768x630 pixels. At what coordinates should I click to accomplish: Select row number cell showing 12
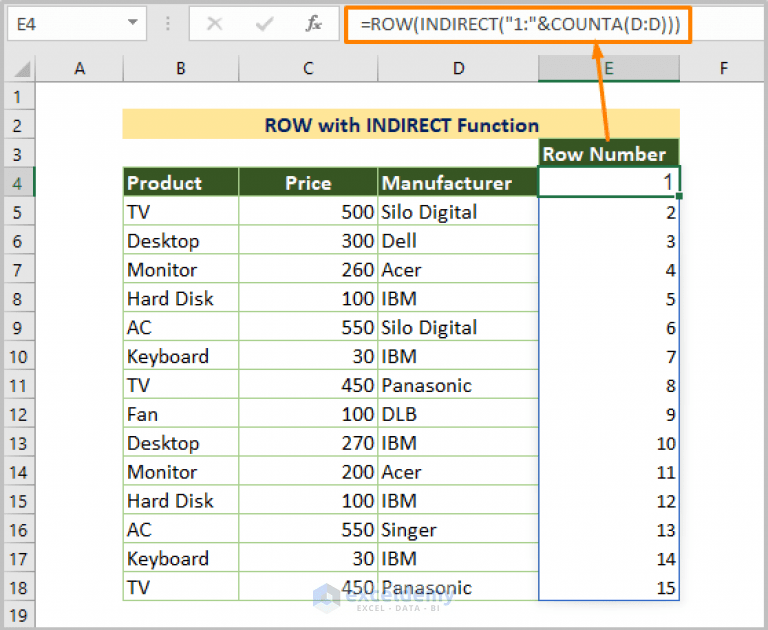(x=609, y=501)
